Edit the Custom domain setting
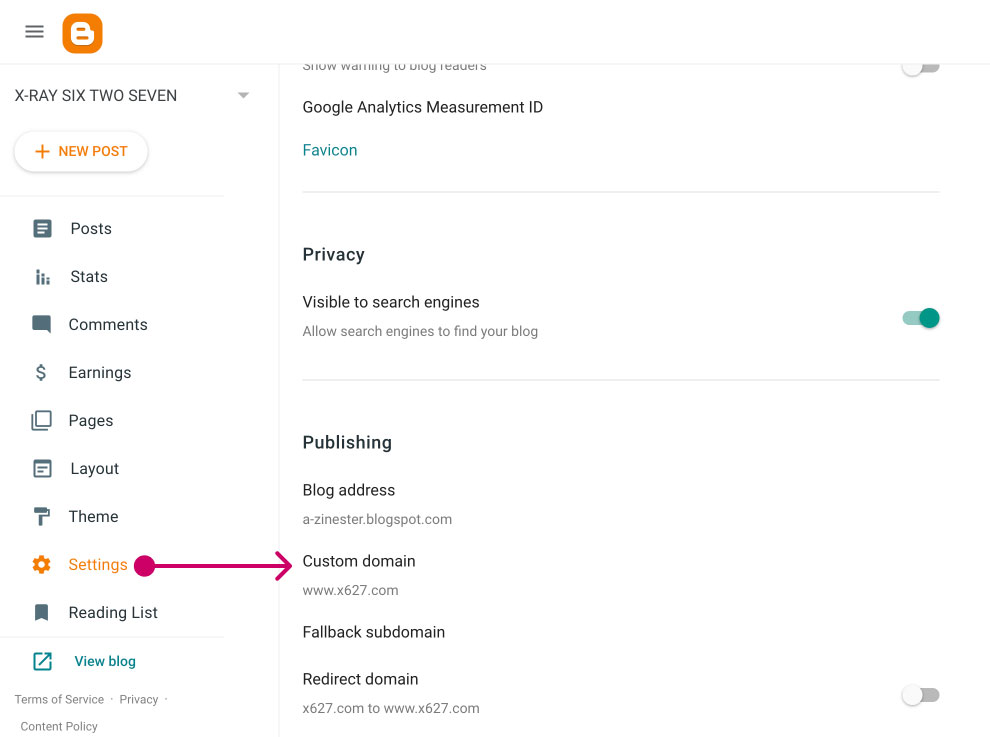This screenshot has height=737, width=990. 359,562
